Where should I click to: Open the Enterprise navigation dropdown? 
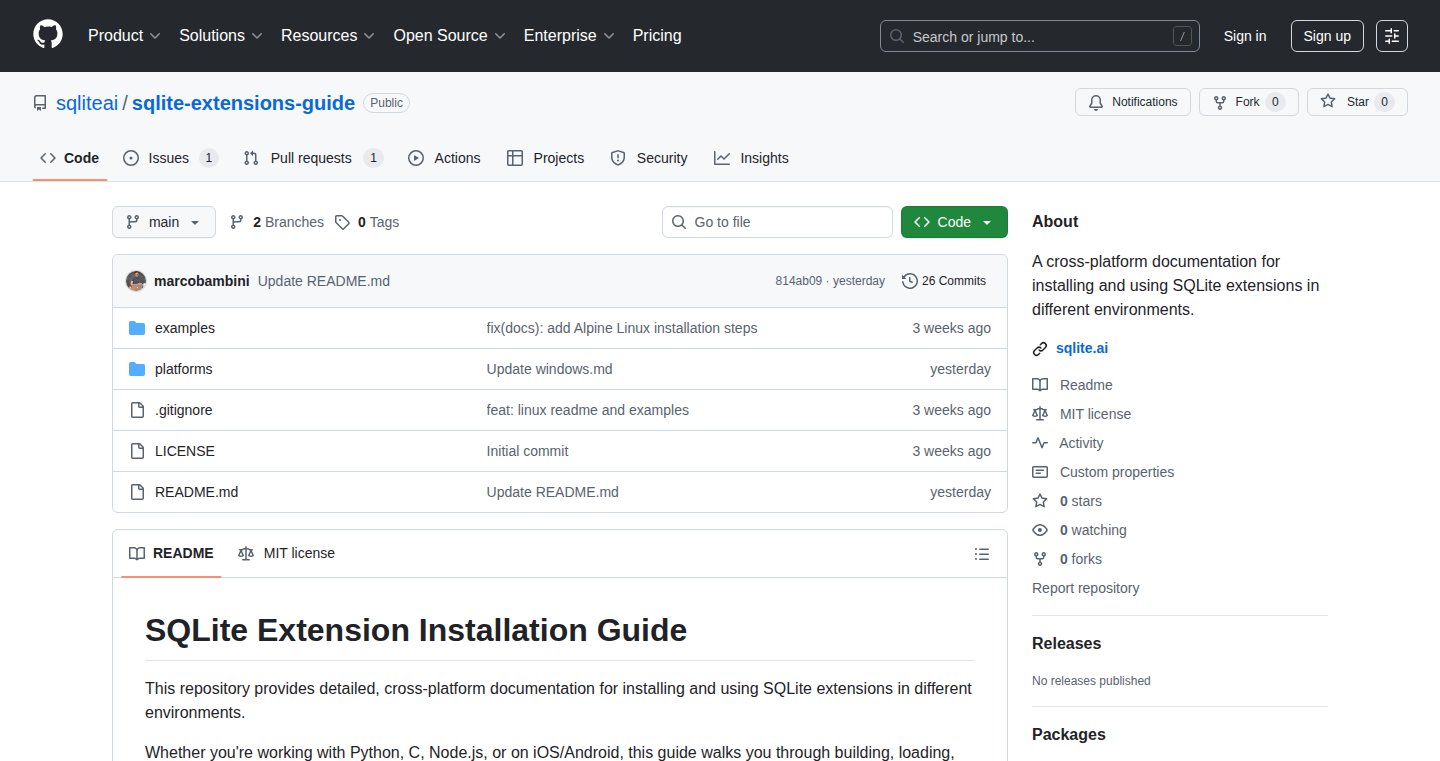pyautogui.click(x=569, y=36)
